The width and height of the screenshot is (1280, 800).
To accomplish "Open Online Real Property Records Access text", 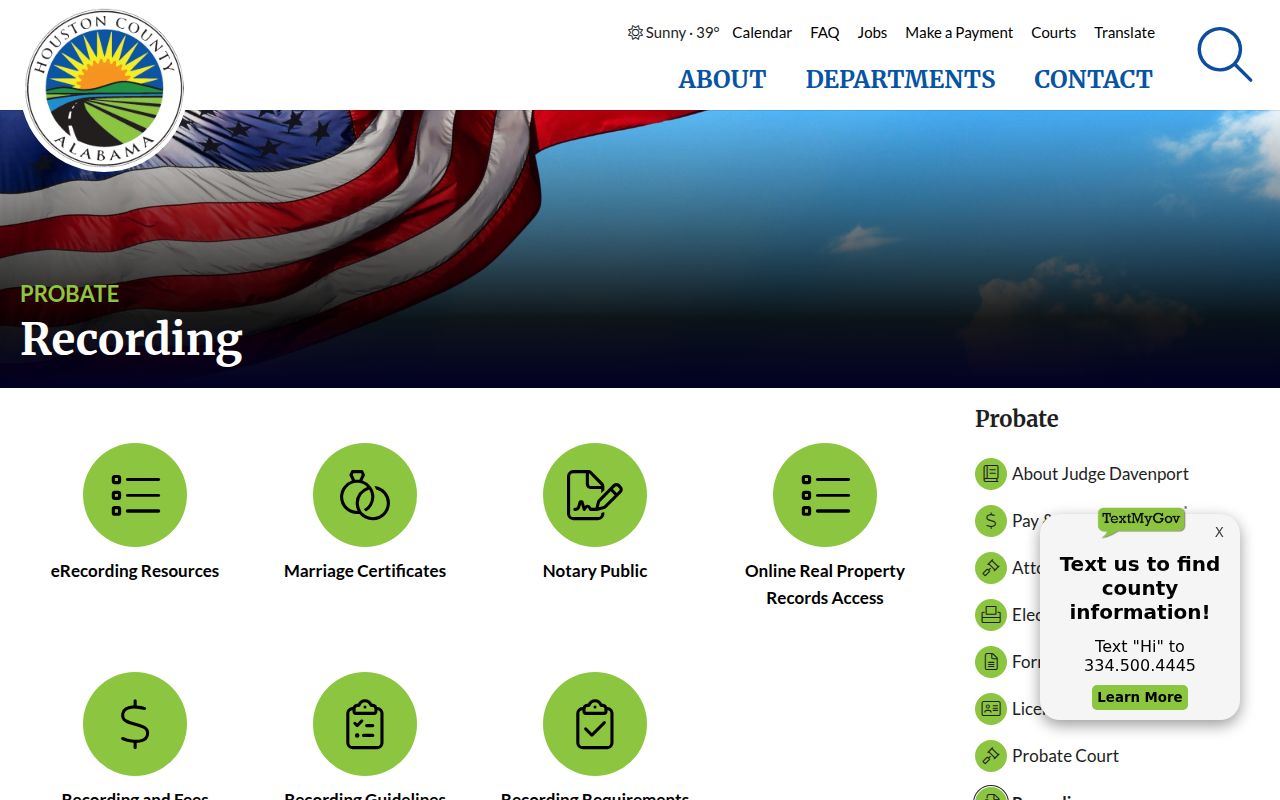I will [825, 584].
